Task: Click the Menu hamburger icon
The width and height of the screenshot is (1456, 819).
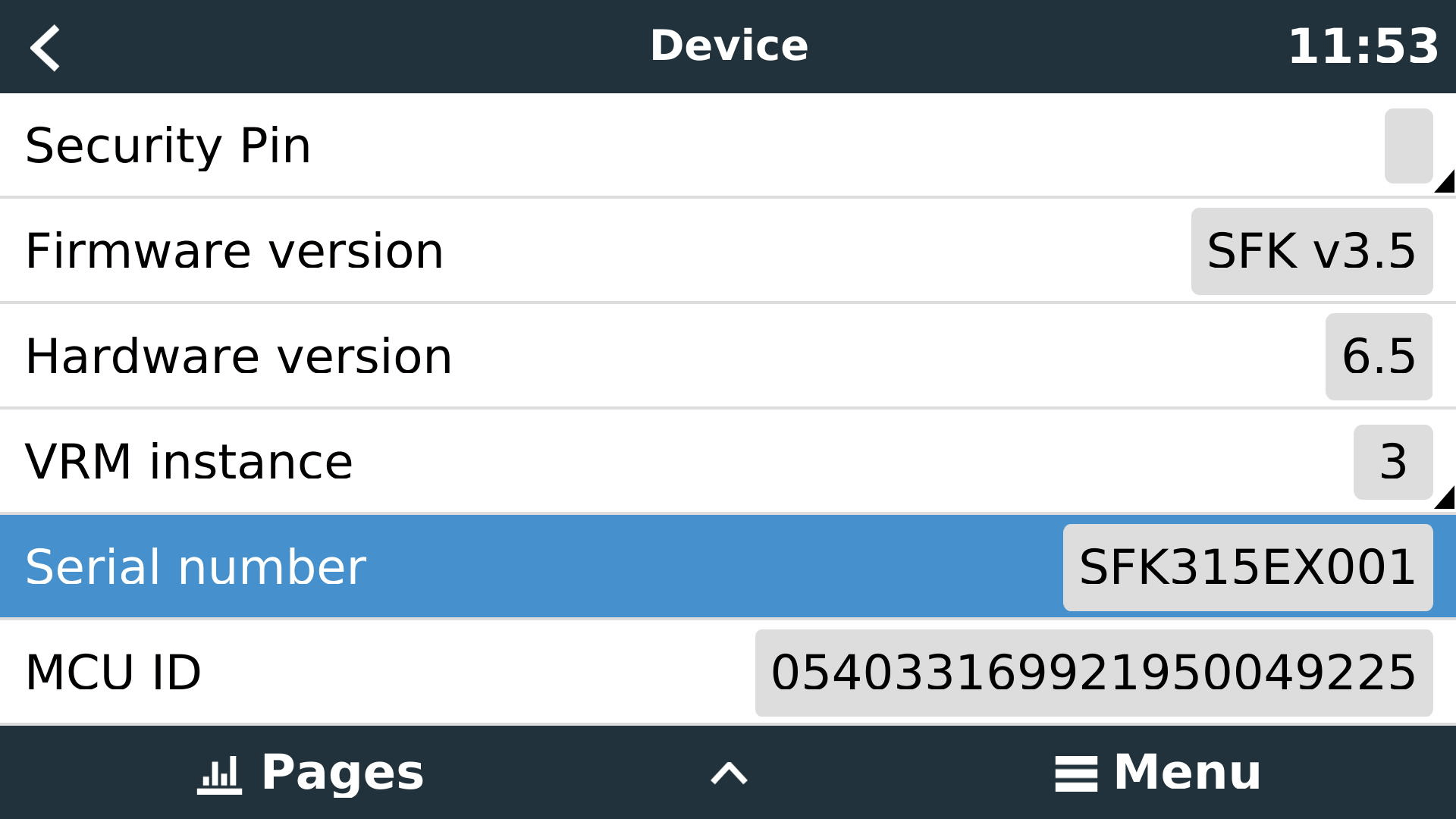Action: point(1075,774)
